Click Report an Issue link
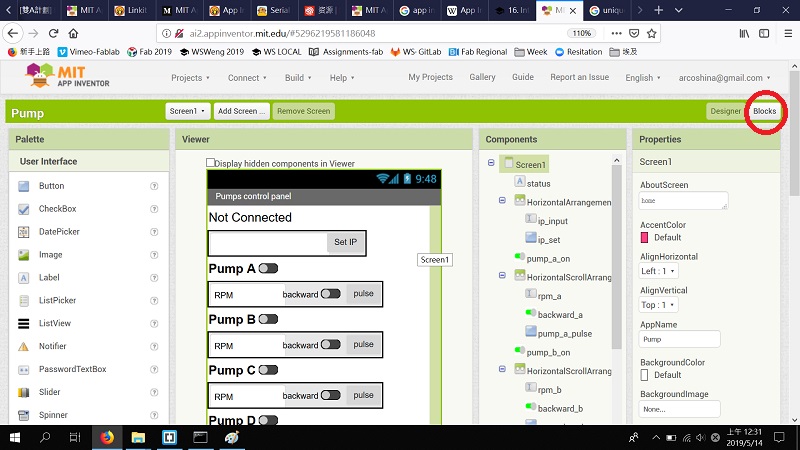This screenshot has width=800, height=450. (579, 77)
